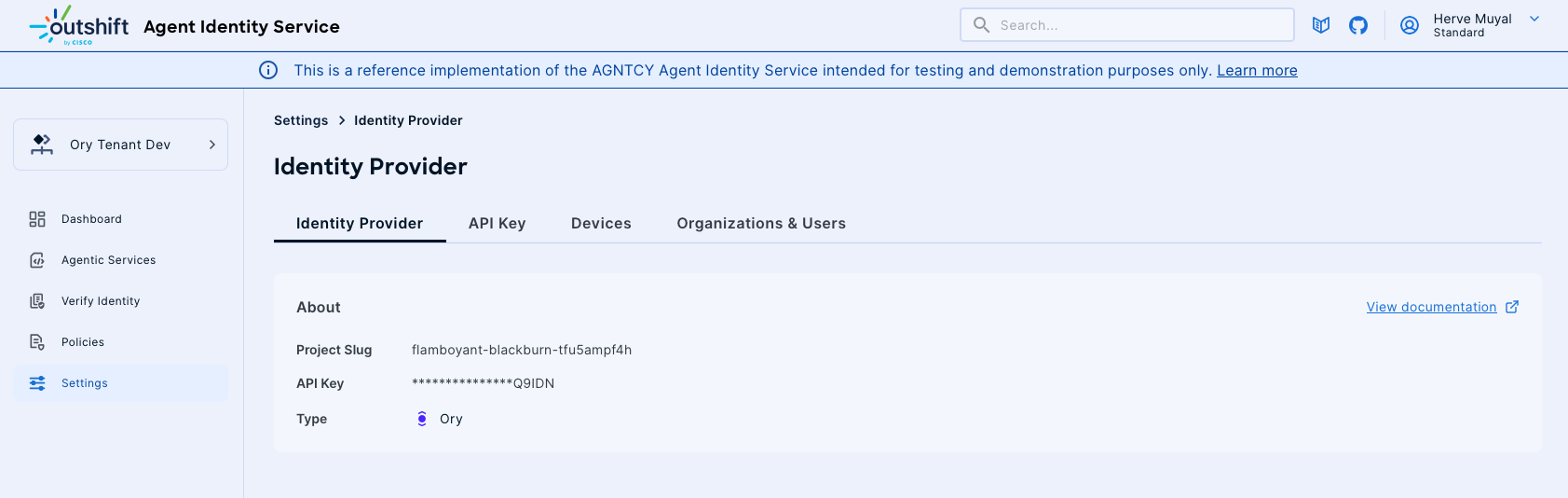
Task: Navigate to Policies in sidebar
Action: tap(120, 342)
